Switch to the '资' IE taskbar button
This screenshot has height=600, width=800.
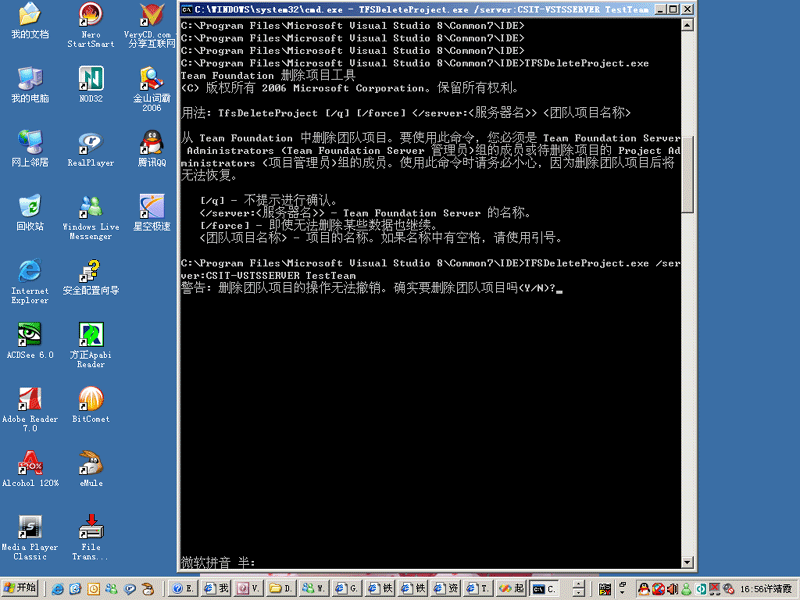445,588
